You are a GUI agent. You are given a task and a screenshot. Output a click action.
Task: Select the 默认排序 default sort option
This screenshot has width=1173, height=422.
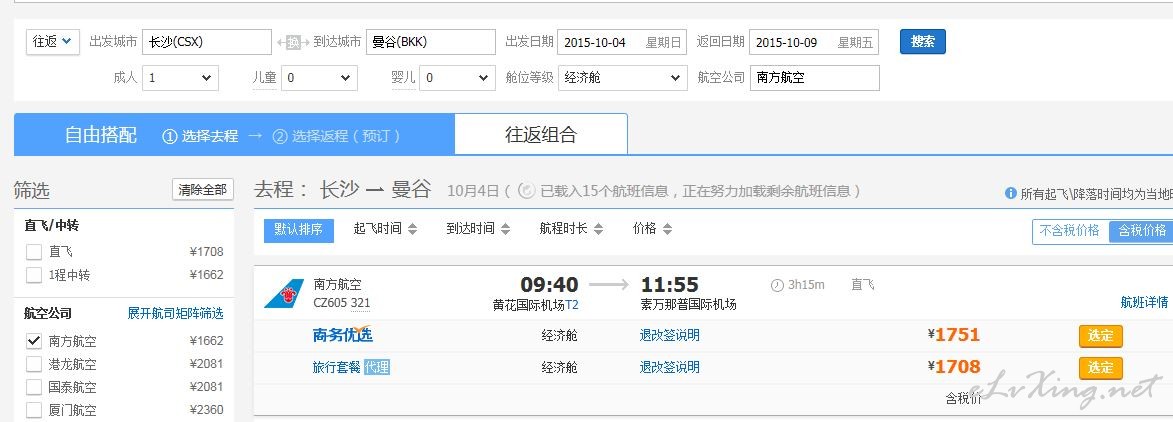point(298,230)
